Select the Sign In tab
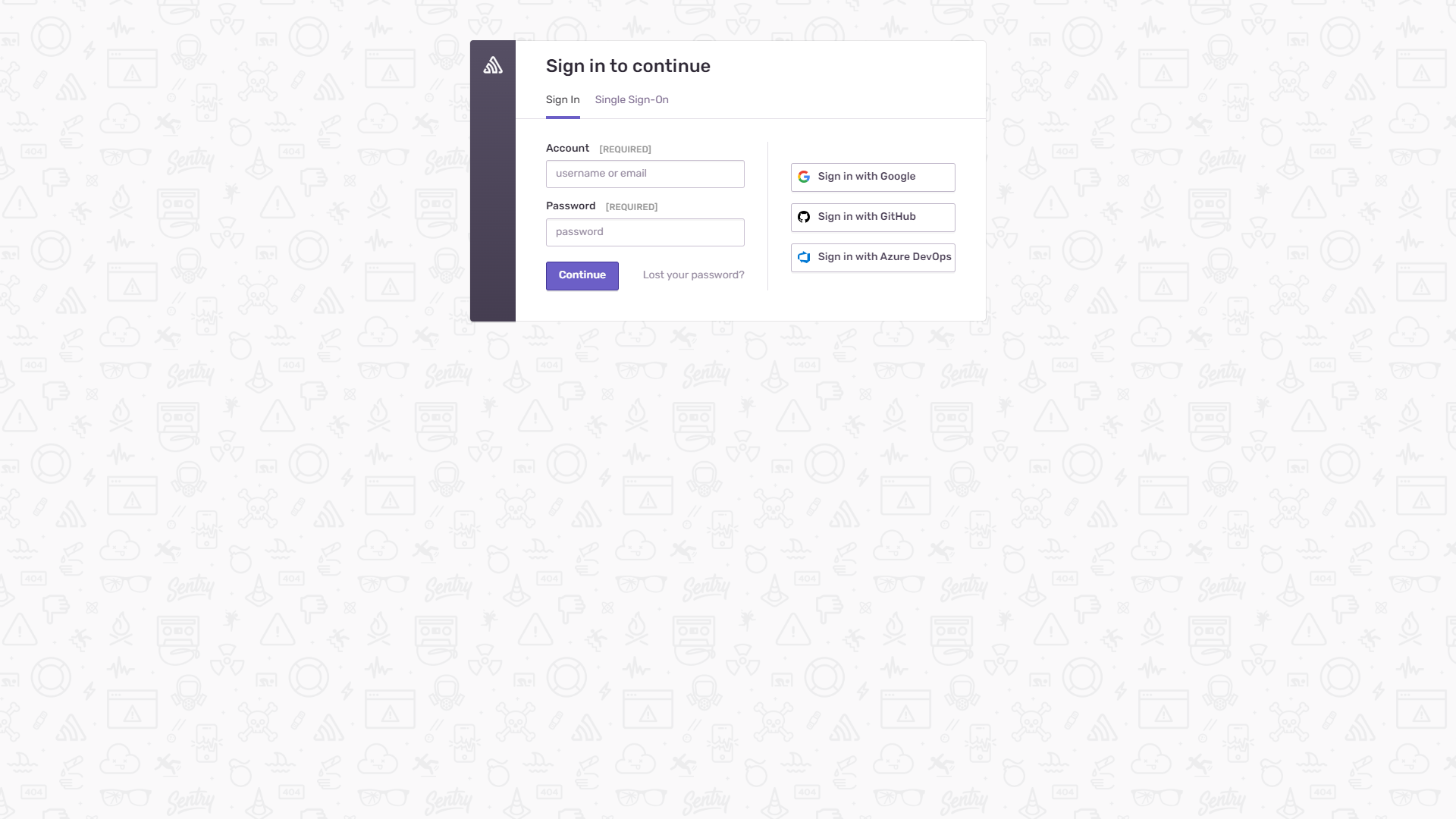1456x819 pixels. (562, 100)
